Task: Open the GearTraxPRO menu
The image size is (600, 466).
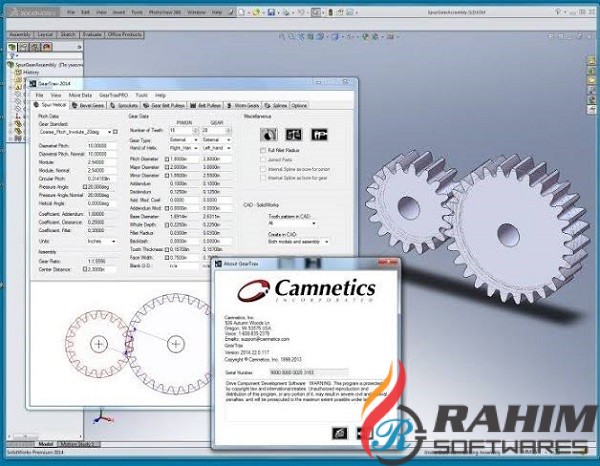Action: coord(113,95)
